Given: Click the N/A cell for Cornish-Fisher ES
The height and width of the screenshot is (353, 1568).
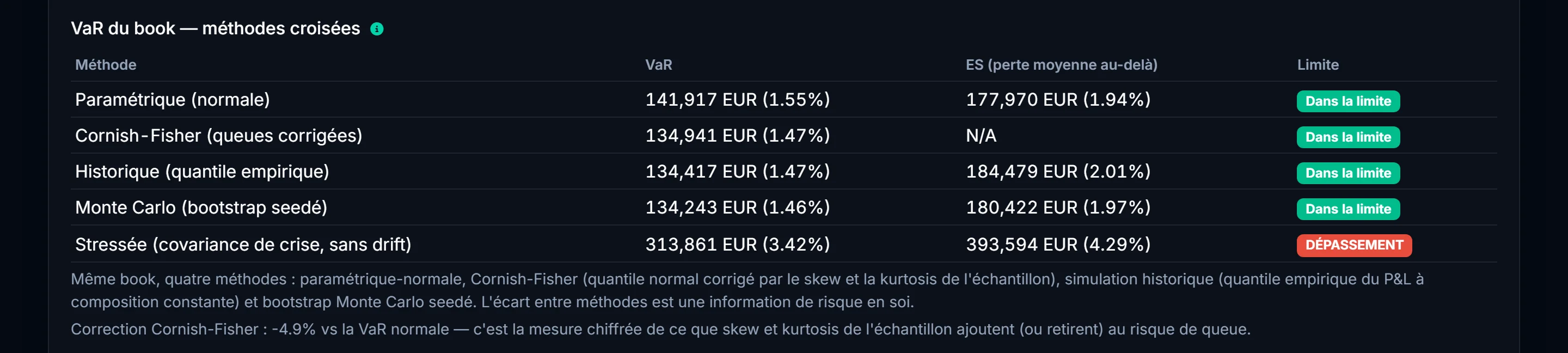Looking at the screenshot, I should pyautogui.click(x=981, y=136).
